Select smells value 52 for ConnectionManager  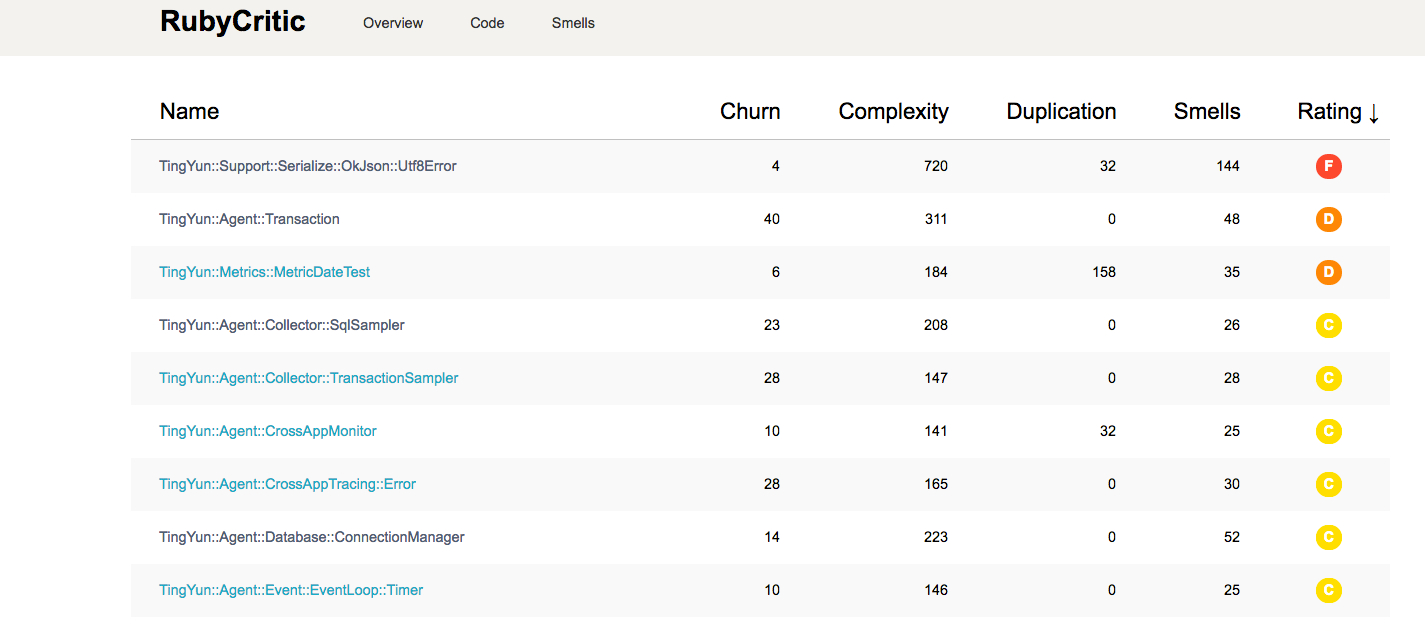click(1232, 537)
